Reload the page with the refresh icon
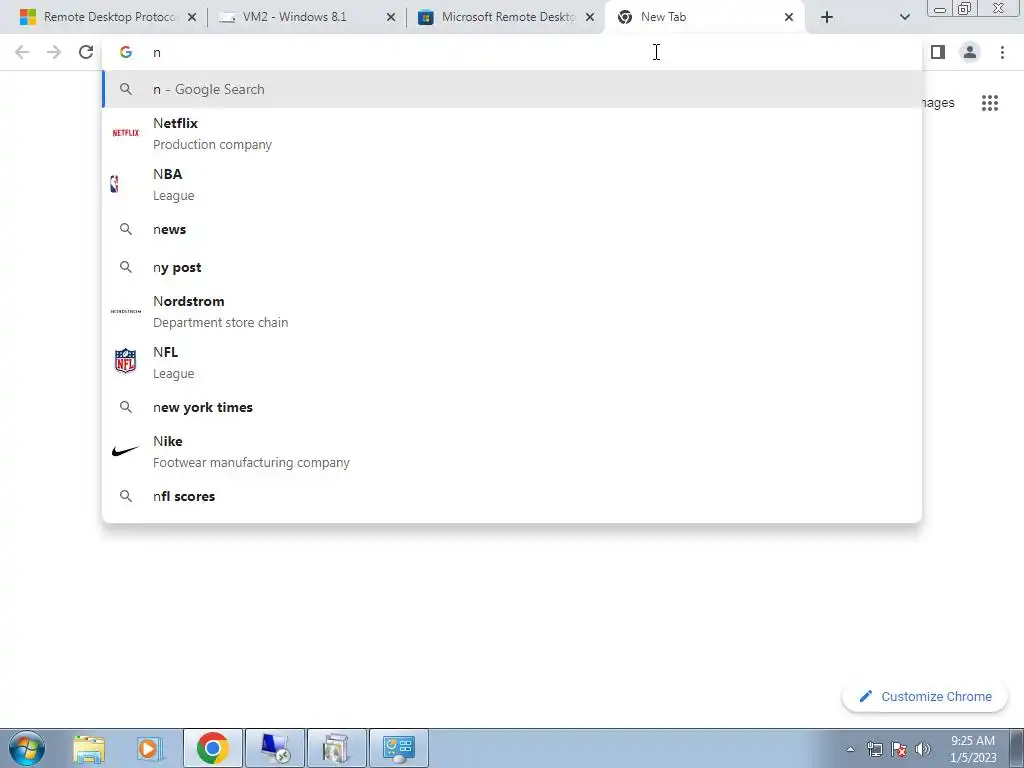The width and height of the screenshot is (1024, 768). (x=86, y=52)
